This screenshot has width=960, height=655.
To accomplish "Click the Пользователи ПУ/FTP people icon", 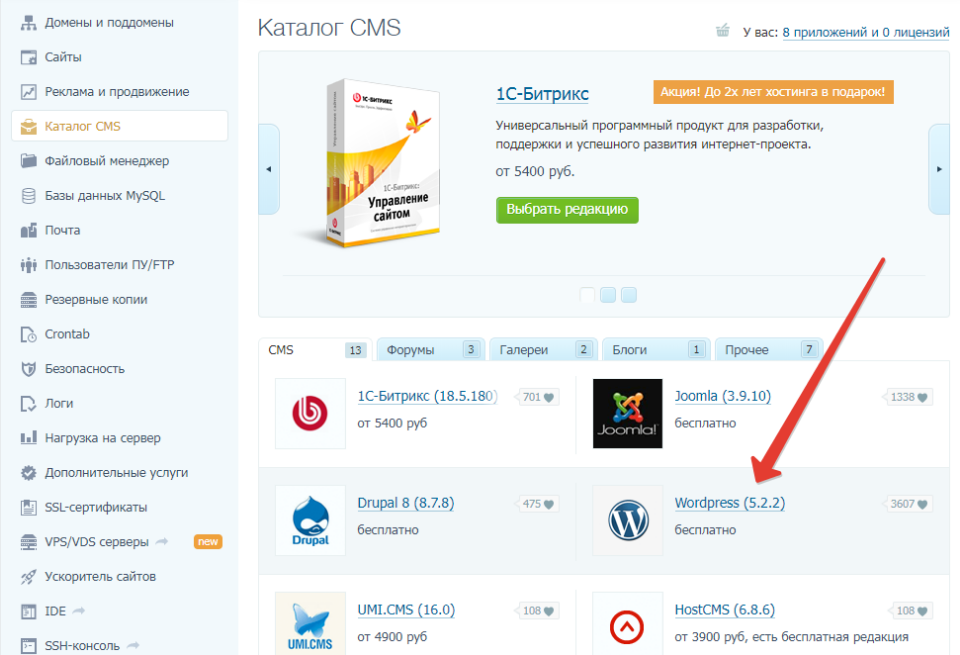I will click(28, 265).
